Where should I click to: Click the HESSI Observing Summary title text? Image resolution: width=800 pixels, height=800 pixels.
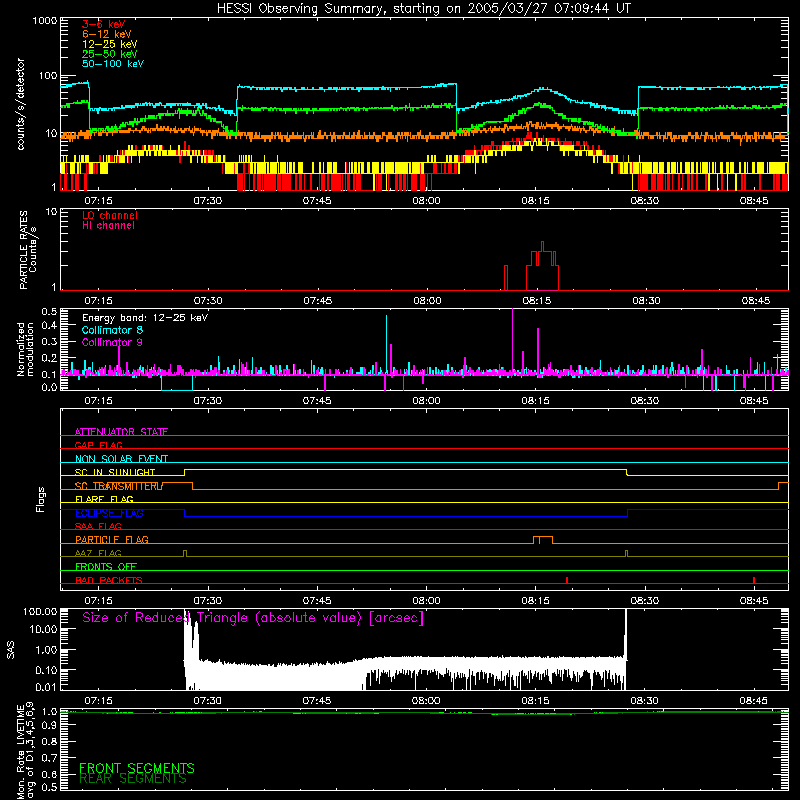pyautogui.click(x=423, y=9)
